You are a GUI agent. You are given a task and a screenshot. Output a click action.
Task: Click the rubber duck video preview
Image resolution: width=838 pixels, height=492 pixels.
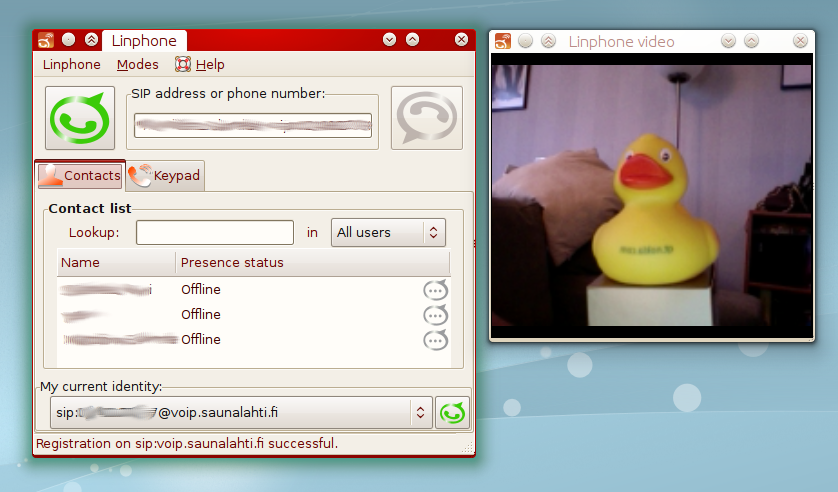click(x=651, y=196)
